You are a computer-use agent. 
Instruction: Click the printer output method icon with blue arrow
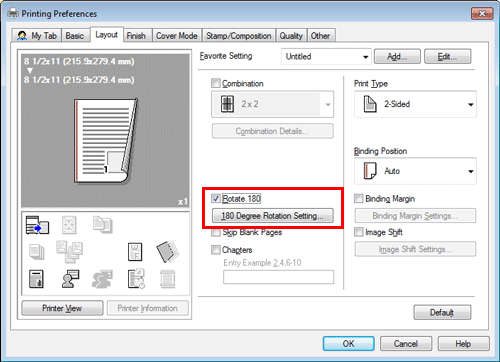click(x=37, y=225)
